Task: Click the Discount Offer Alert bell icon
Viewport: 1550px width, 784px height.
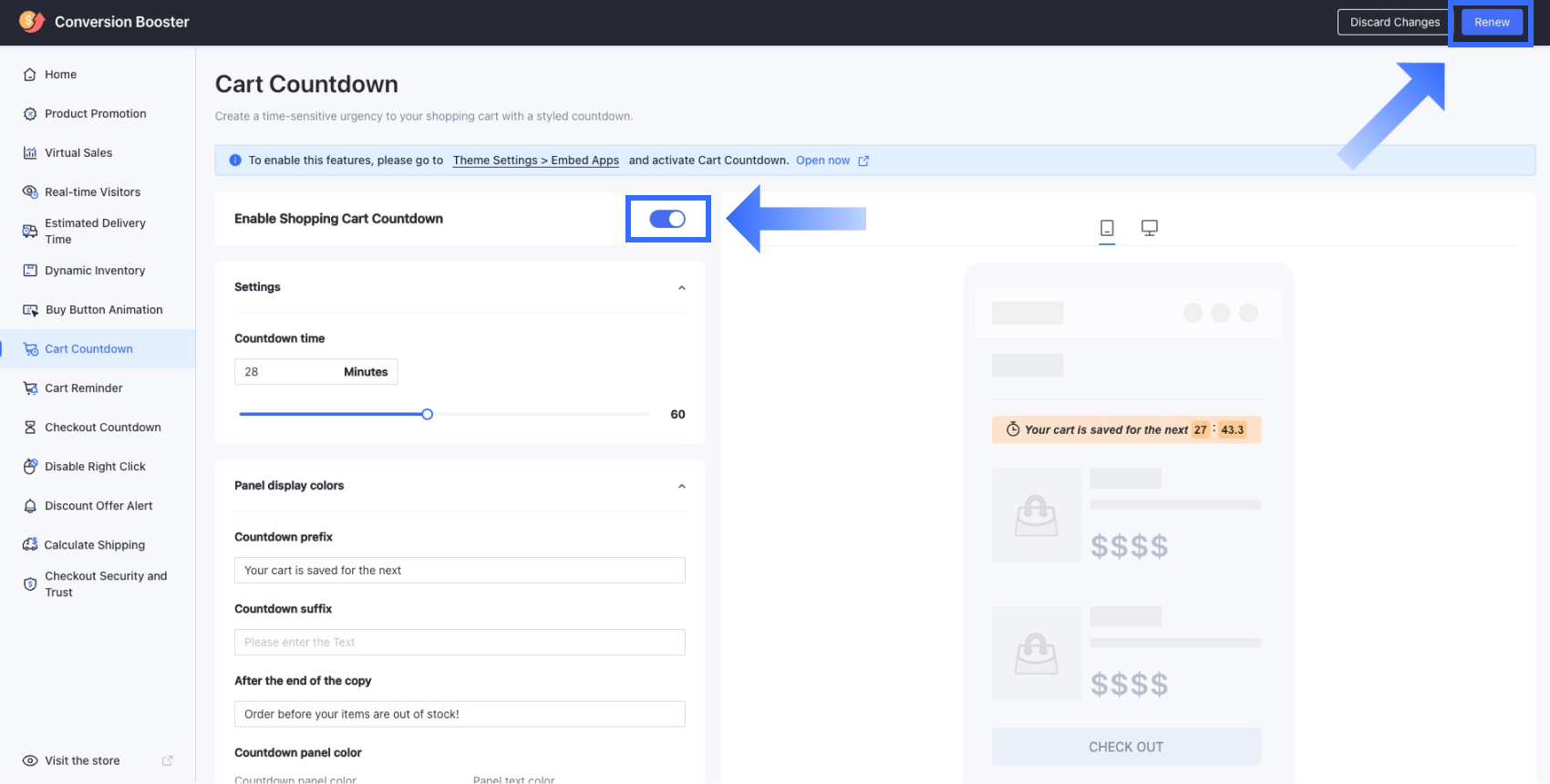Action: [30, 506]
